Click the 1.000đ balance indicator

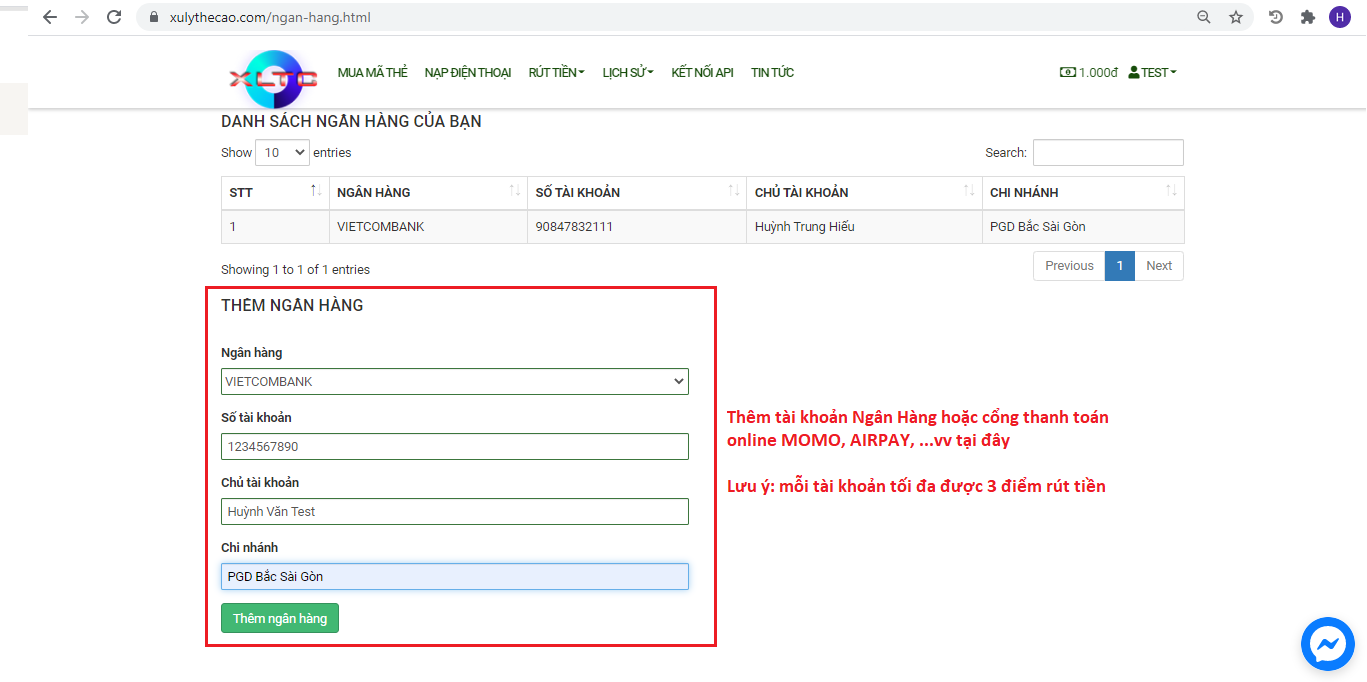[x=1089, y=72]
